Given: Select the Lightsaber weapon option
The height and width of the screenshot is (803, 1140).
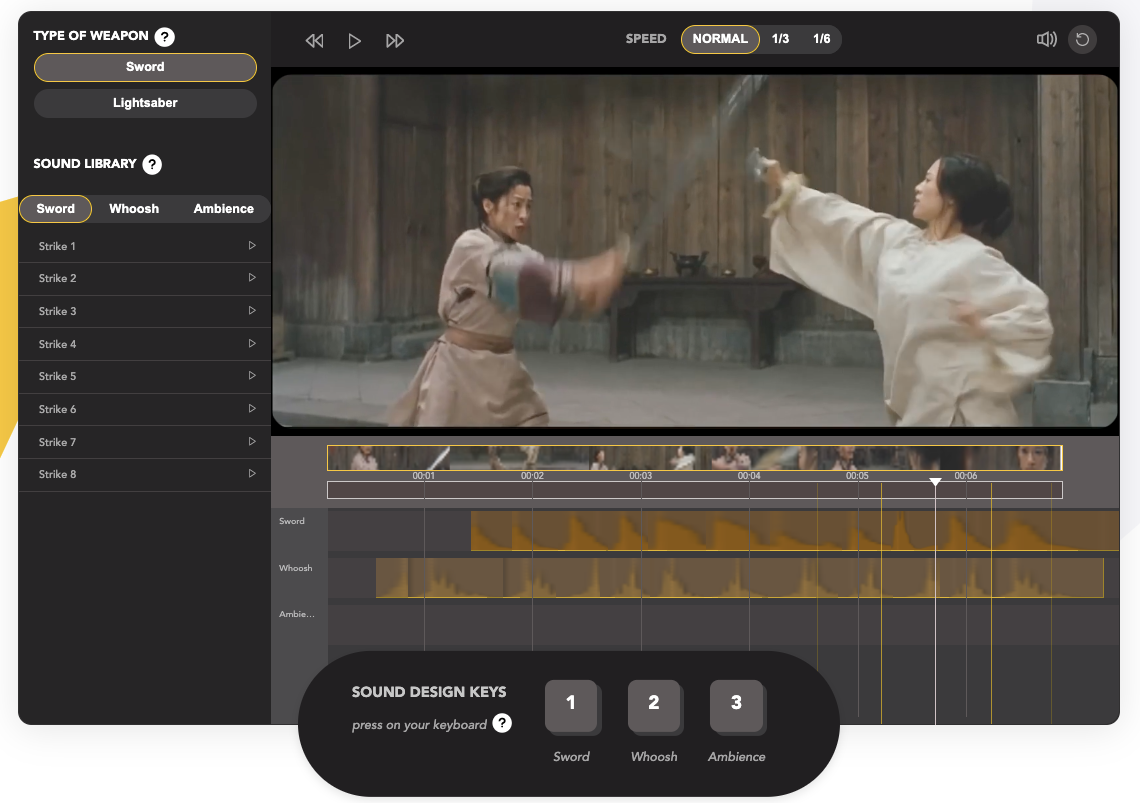Looking at the screenshot, I should 145,103.
